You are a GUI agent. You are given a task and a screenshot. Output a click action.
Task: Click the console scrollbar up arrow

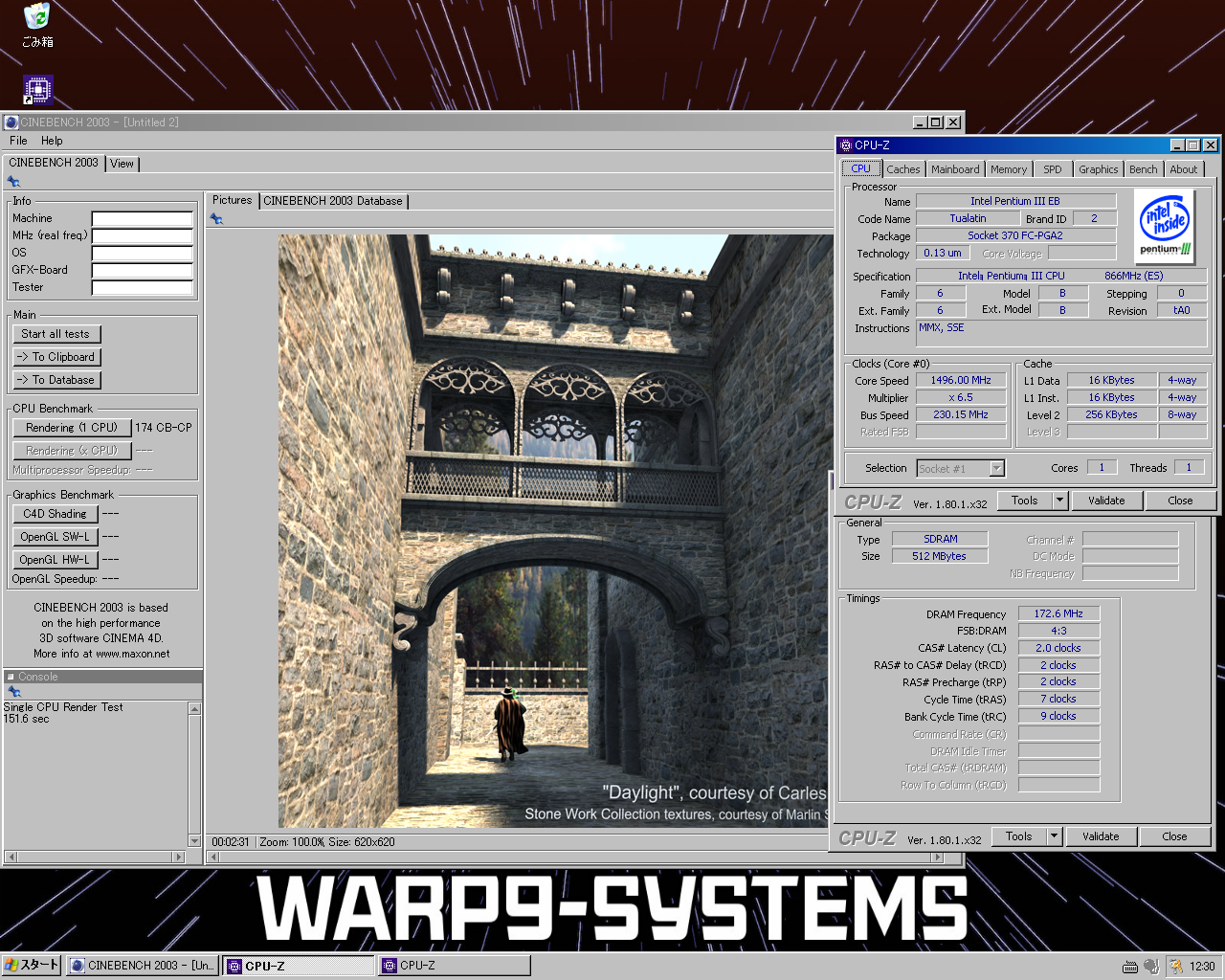click(194, 709)
